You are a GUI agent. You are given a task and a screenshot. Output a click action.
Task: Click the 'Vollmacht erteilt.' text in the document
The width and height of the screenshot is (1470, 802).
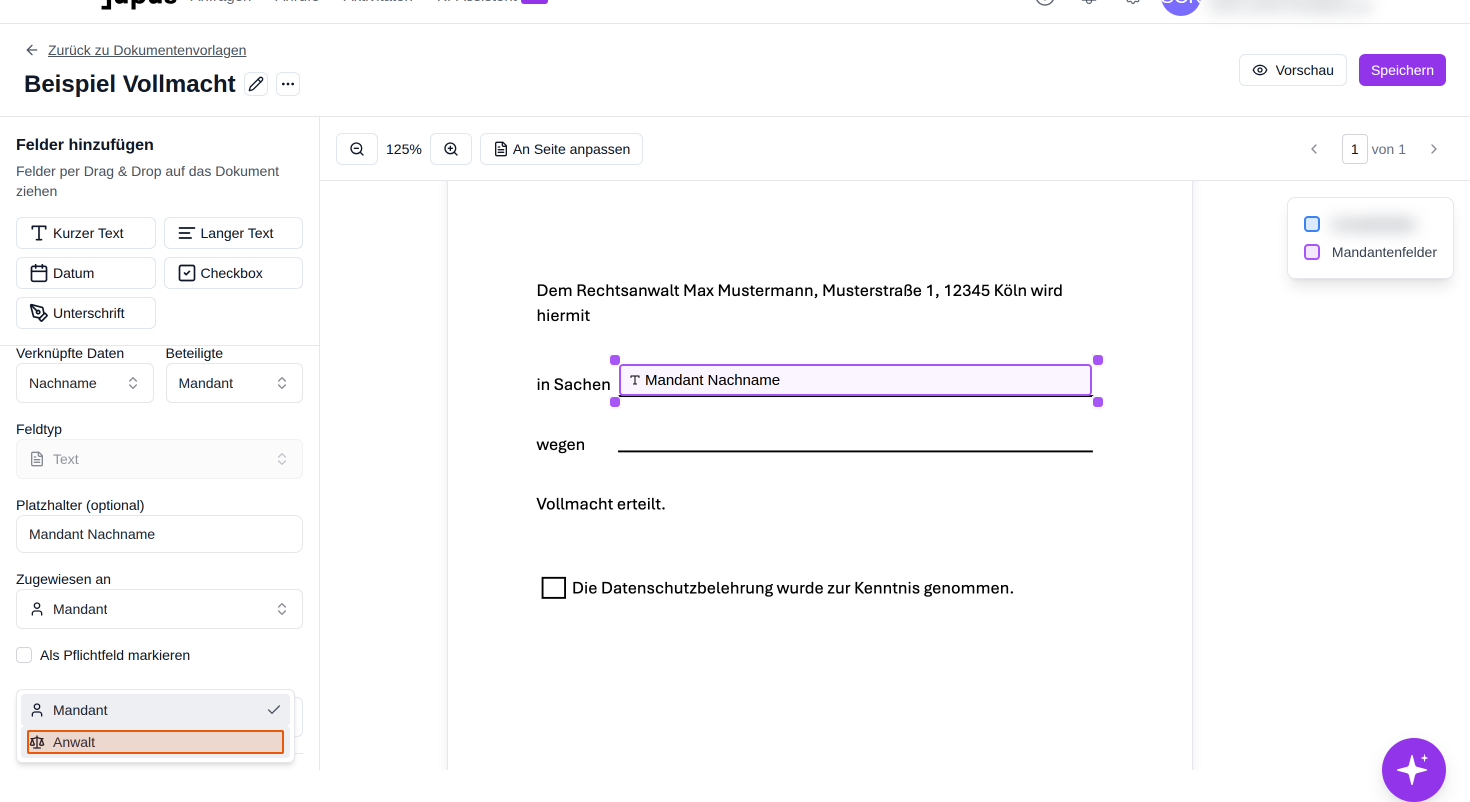[x=601, y=504]
